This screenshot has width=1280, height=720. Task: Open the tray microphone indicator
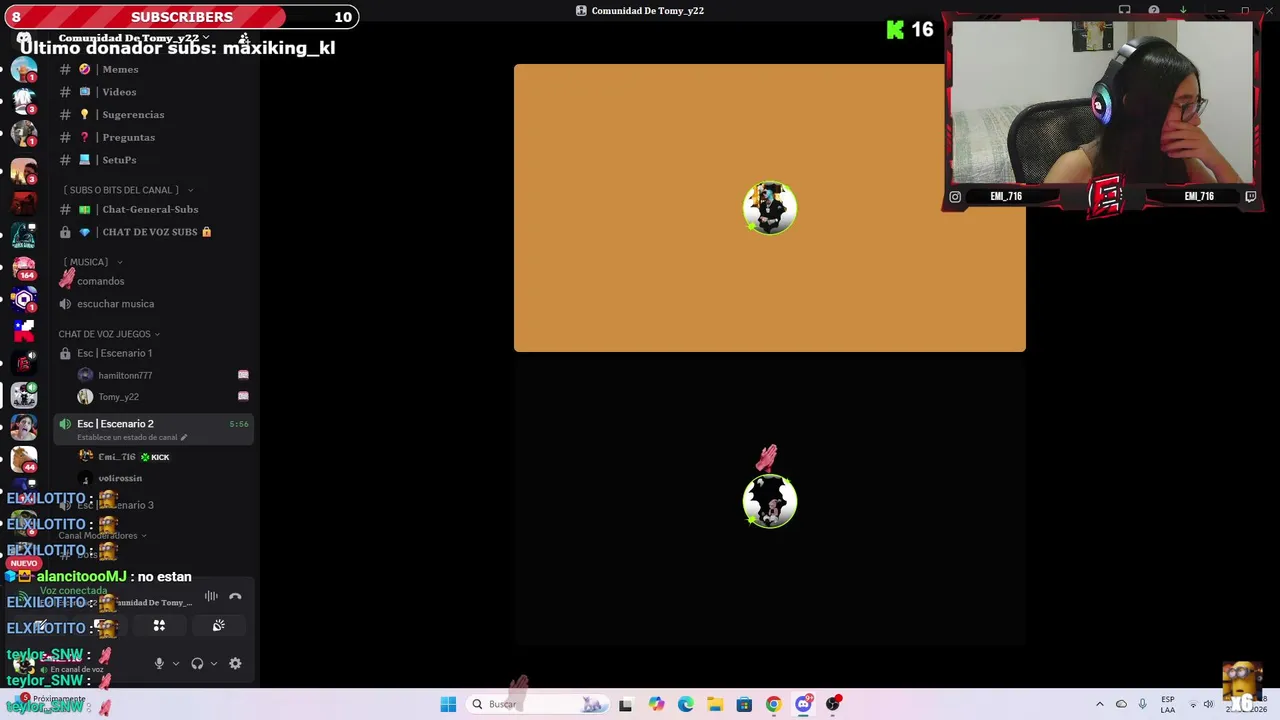pyautogui.click(x=1142, y=704)
